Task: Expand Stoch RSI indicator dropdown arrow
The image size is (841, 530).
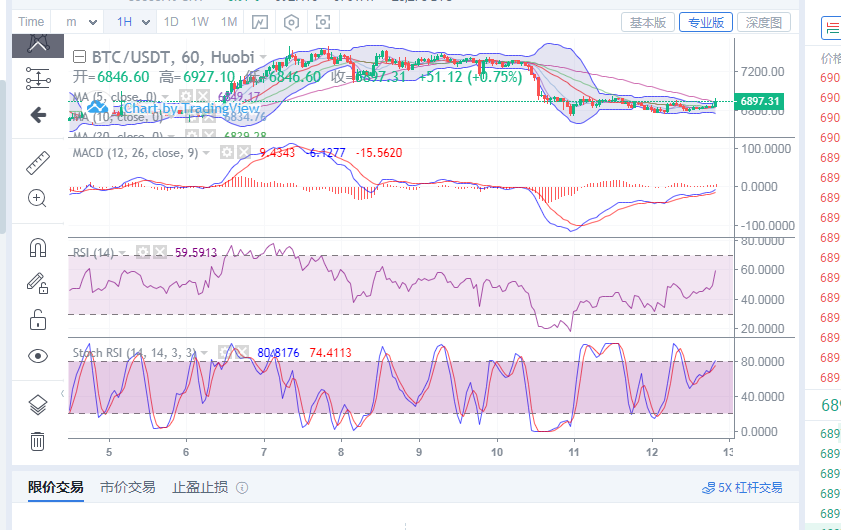Action: click(x=204, y=353)
